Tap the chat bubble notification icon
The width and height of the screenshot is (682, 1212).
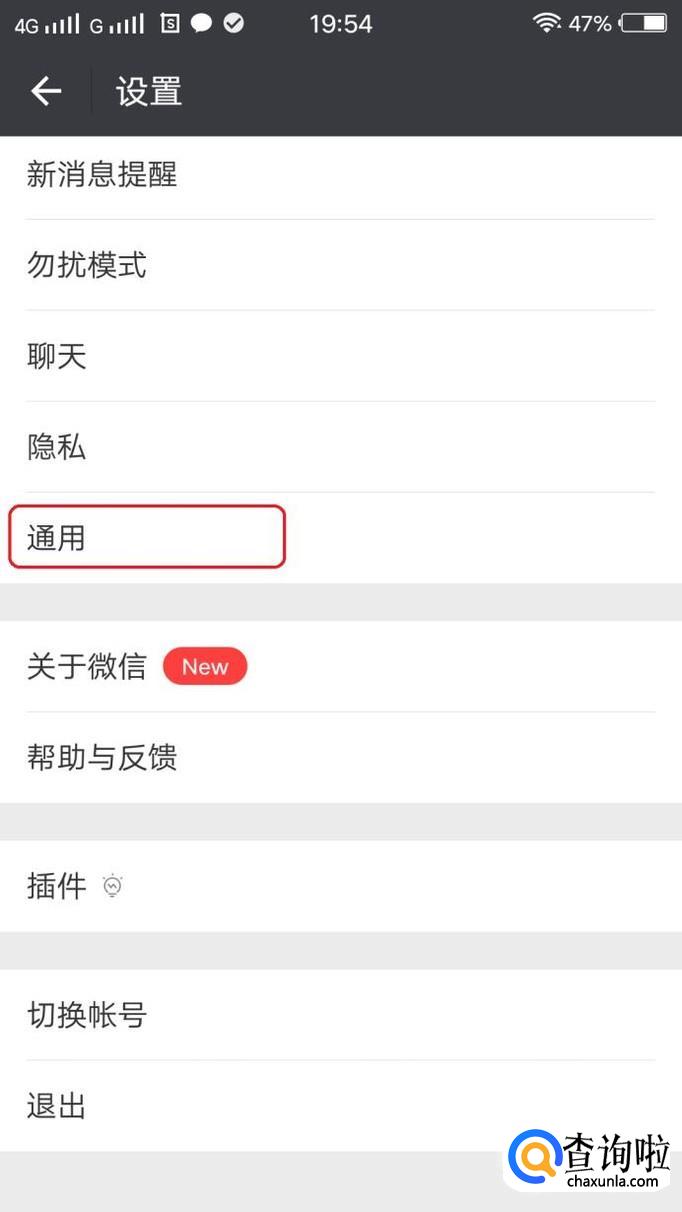pyautogui.click(x=202, y=24)
